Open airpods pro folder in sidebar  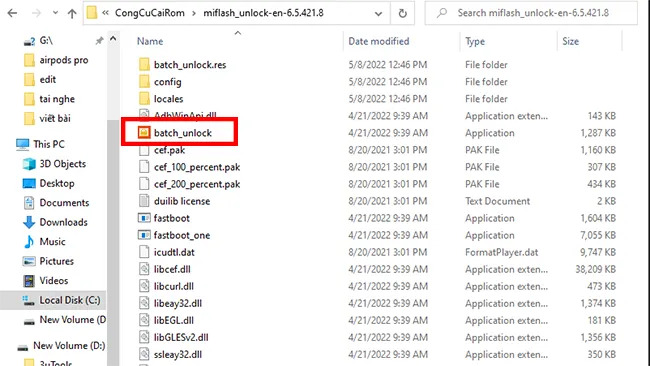click(x=64, y=60)
